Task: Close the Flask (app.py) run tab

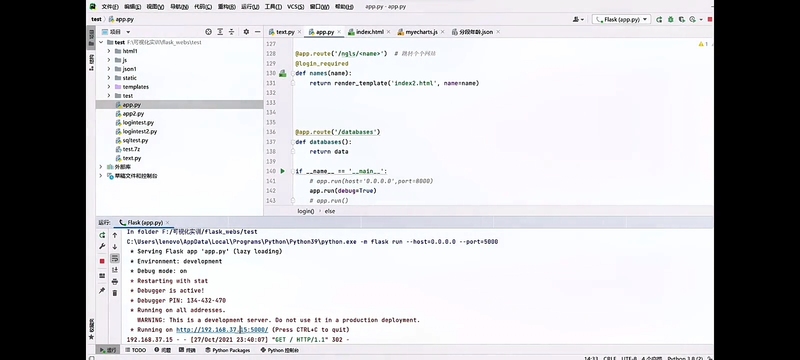Action: [167, 222]
